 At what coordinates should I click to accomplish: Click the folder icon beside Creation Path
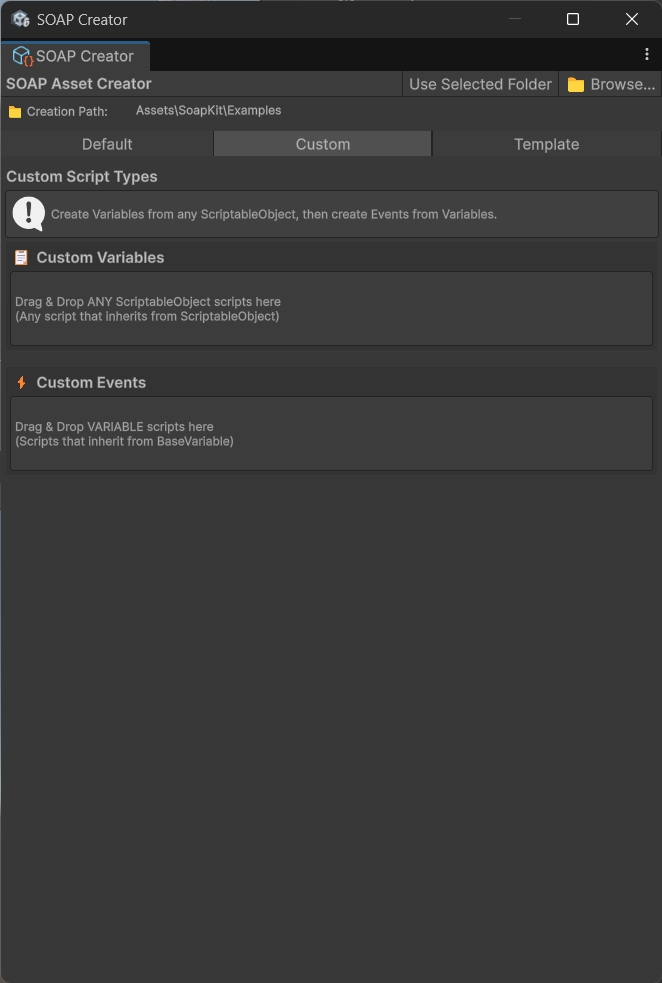click(x=15, y=112)
